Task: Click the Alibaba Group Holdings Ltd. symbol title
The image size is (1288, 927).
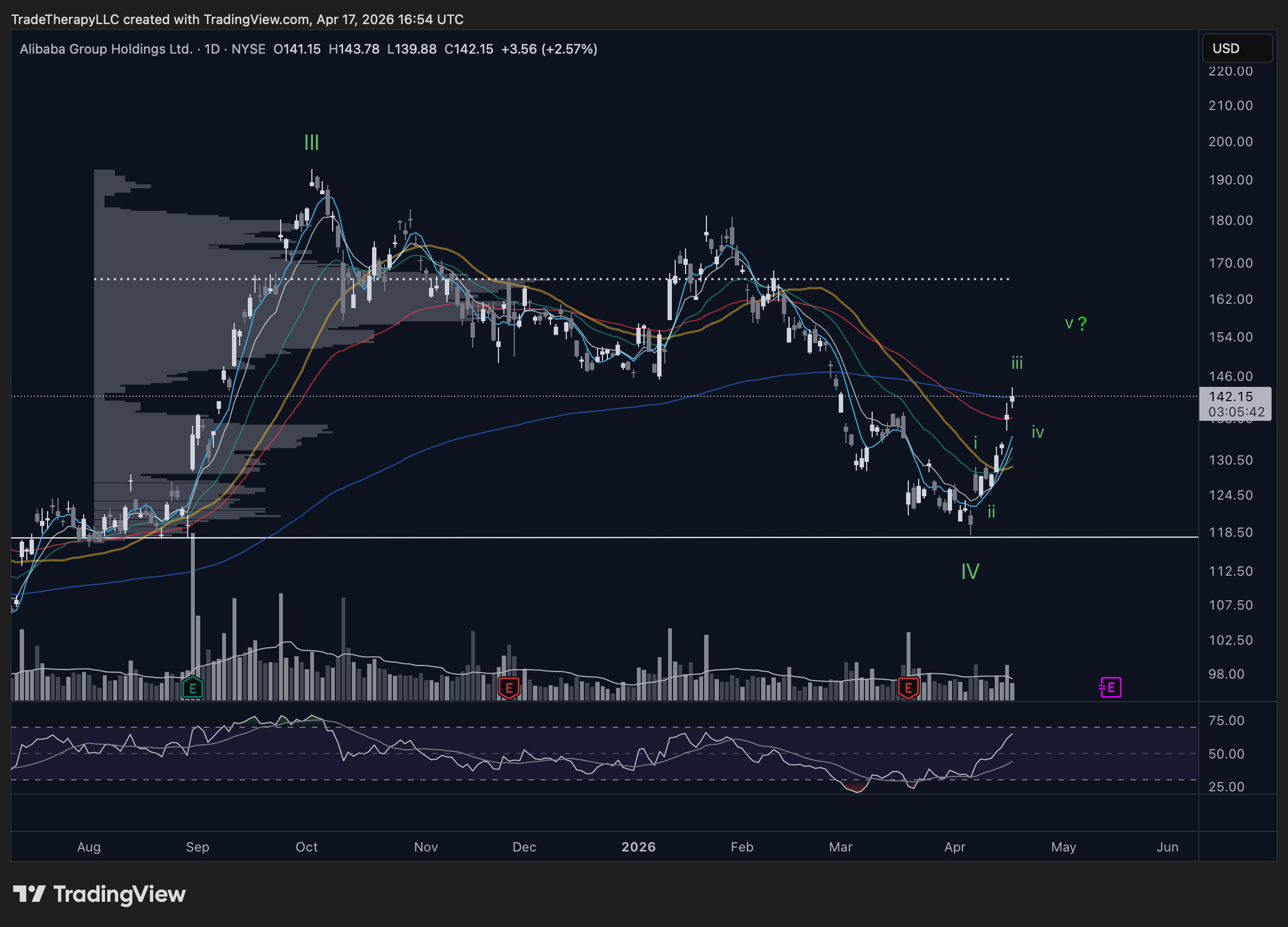Action: 106,49
